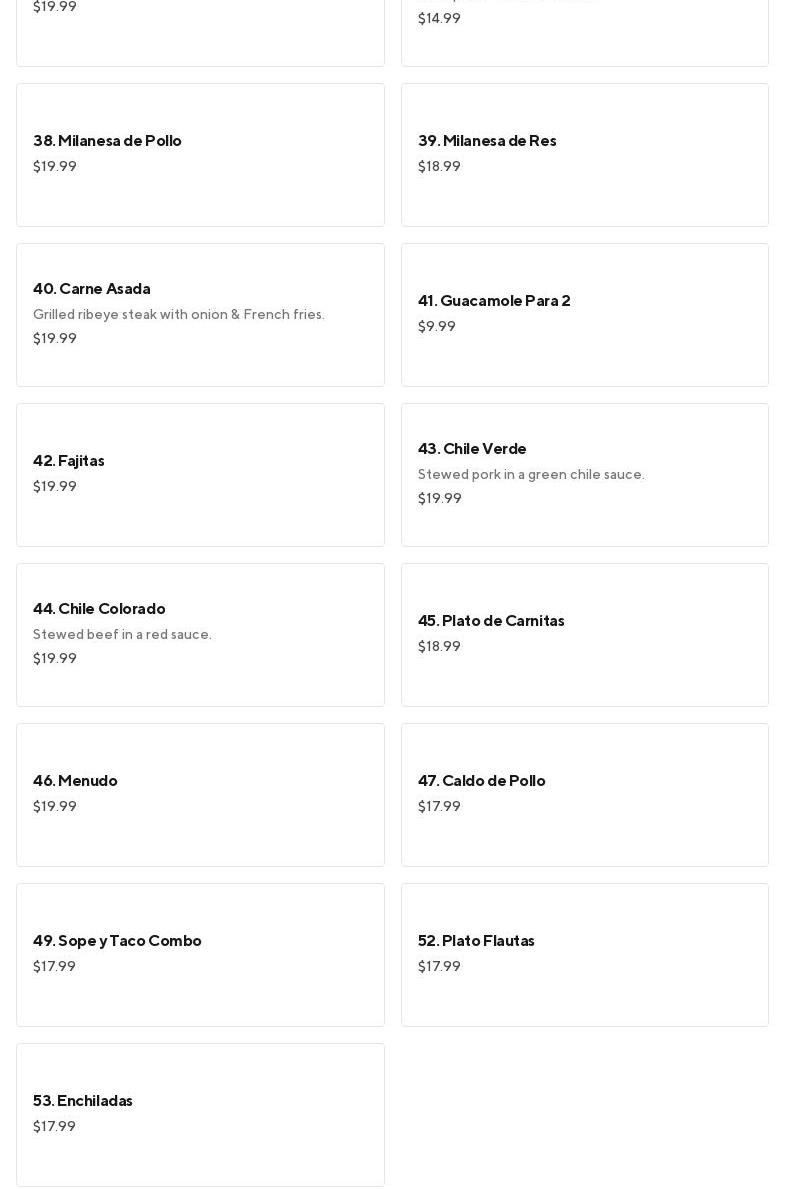Click the stewed beef in red sauce description
The height and width of the screenshot is (1189, 785).
122,635
